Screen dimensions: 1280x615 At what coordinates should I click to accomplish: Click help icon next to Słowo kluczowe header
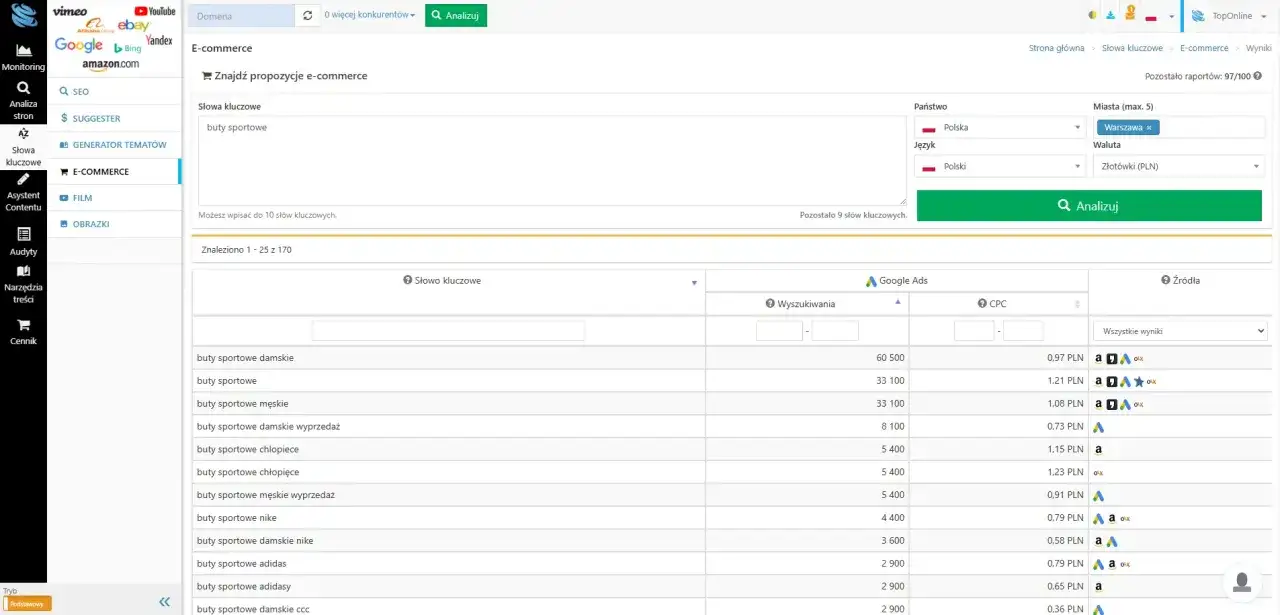click(408, 281)
